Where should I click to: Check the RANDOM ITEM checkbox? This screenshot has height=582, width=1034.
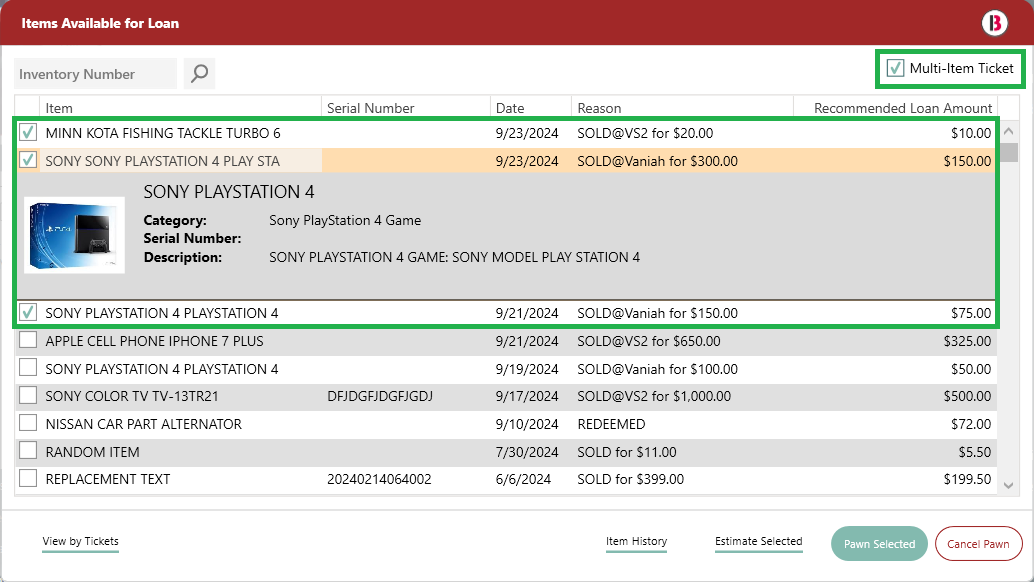pyautogui.click(x=28, y=451)
